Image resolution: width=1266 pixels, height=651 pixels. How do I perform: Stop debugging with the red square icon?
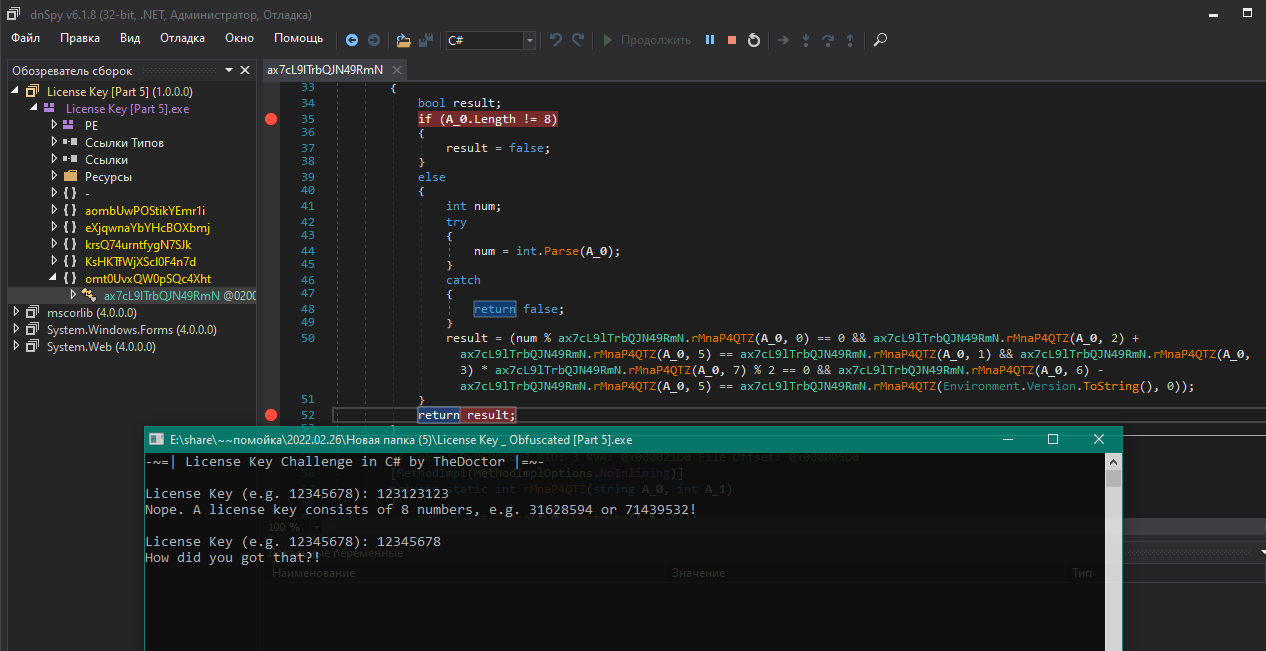[732, 40]
